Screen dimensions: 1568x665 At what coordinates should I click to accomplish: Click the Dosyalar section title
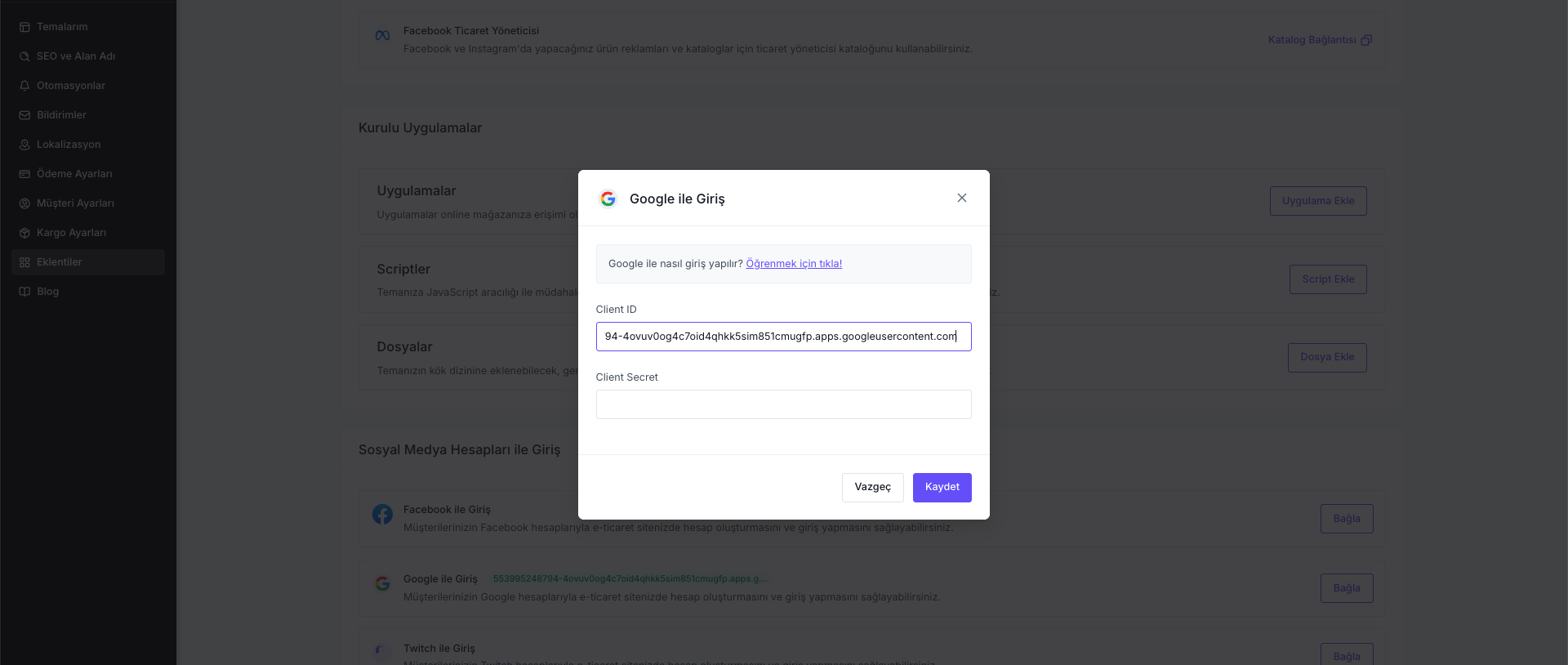[404, 347]
